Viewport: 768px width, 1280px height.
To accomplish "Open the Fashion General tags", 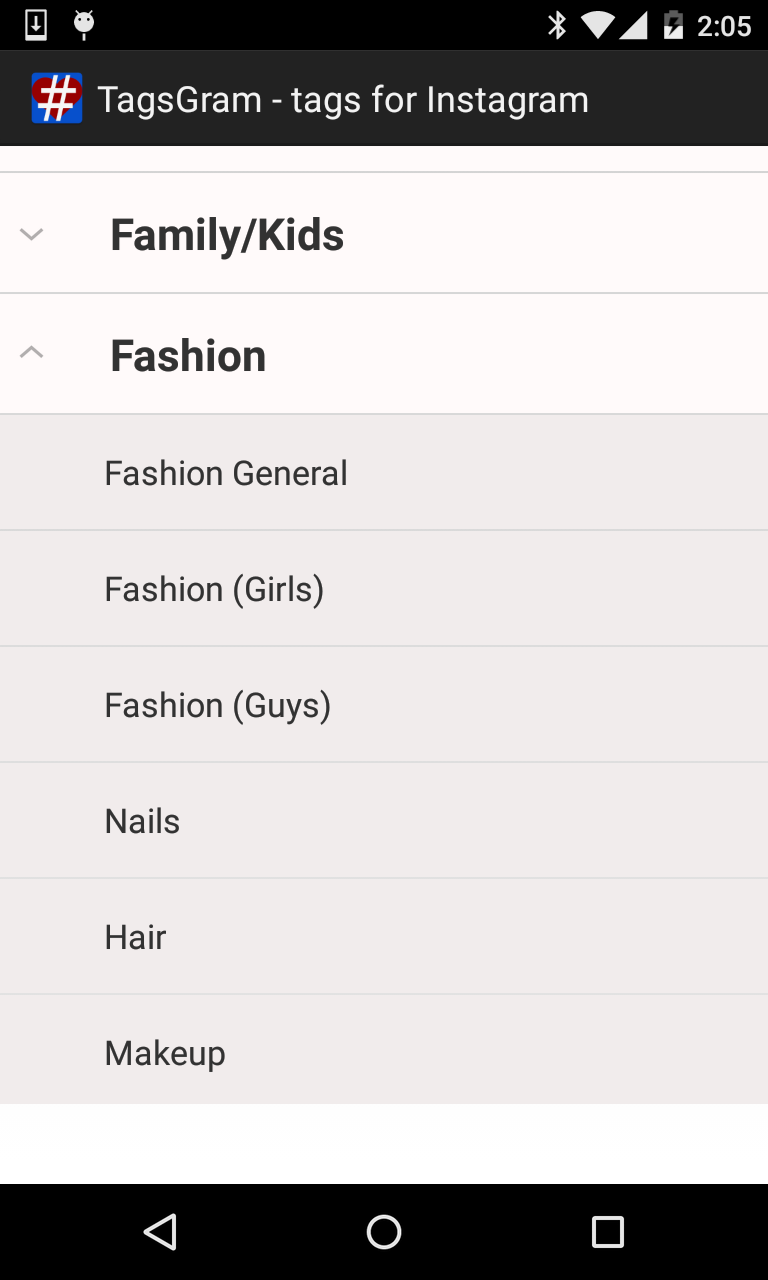I will point(226,473).
